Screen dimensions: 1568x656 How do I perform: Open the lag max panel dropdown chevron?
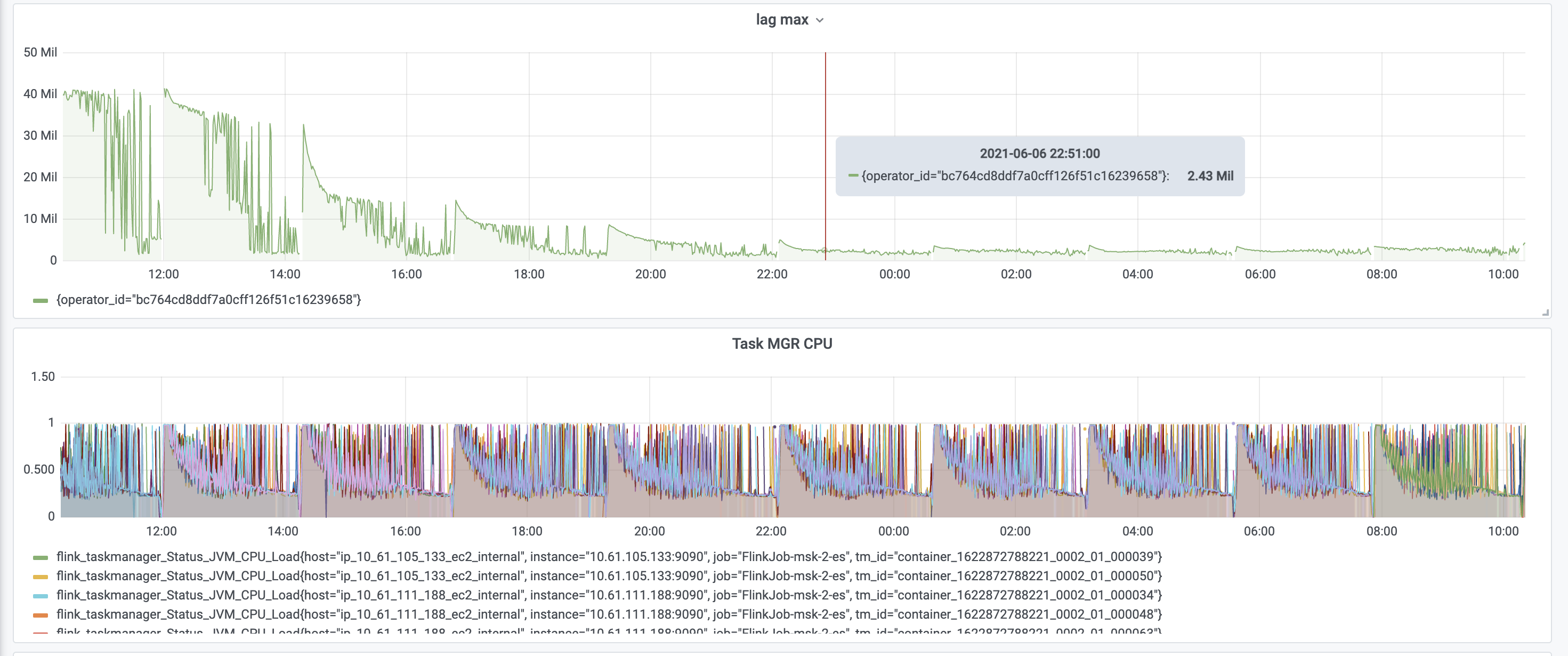(x=819, y=20)
